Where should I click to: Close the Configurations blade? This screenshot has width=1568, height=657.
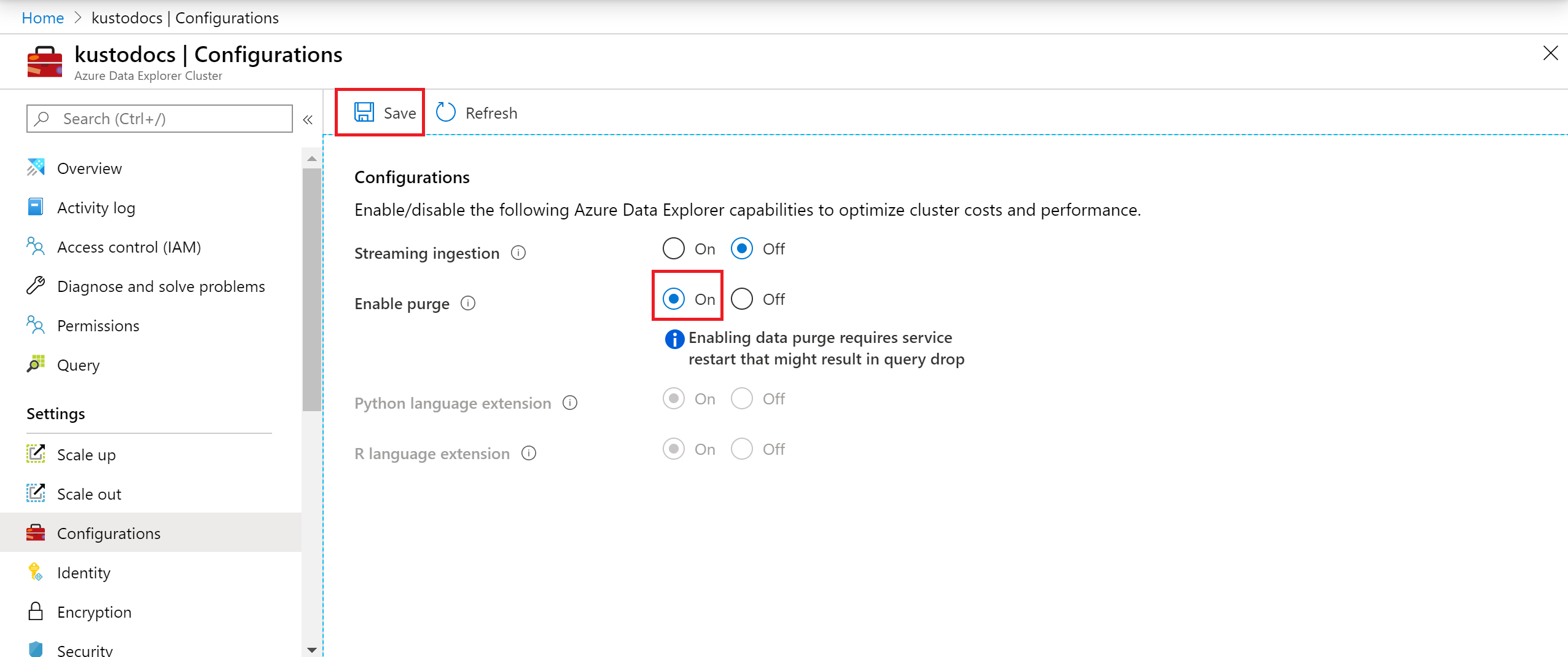1550,53
